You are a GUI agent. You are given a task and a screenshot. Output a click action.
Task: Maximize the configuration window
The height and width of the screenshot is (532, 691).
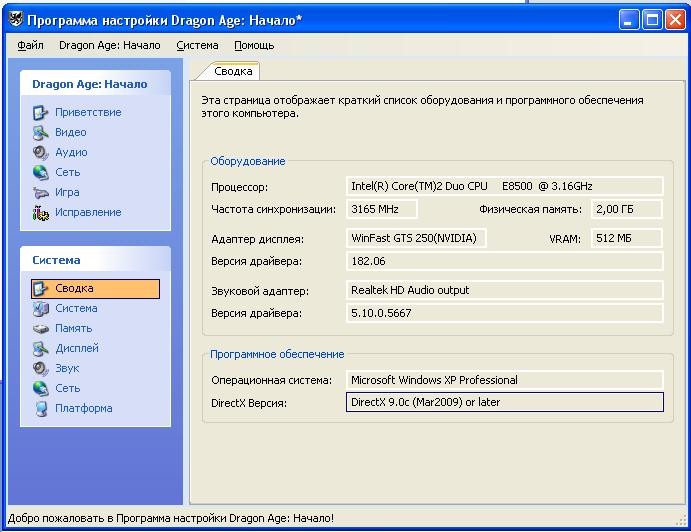652,20
